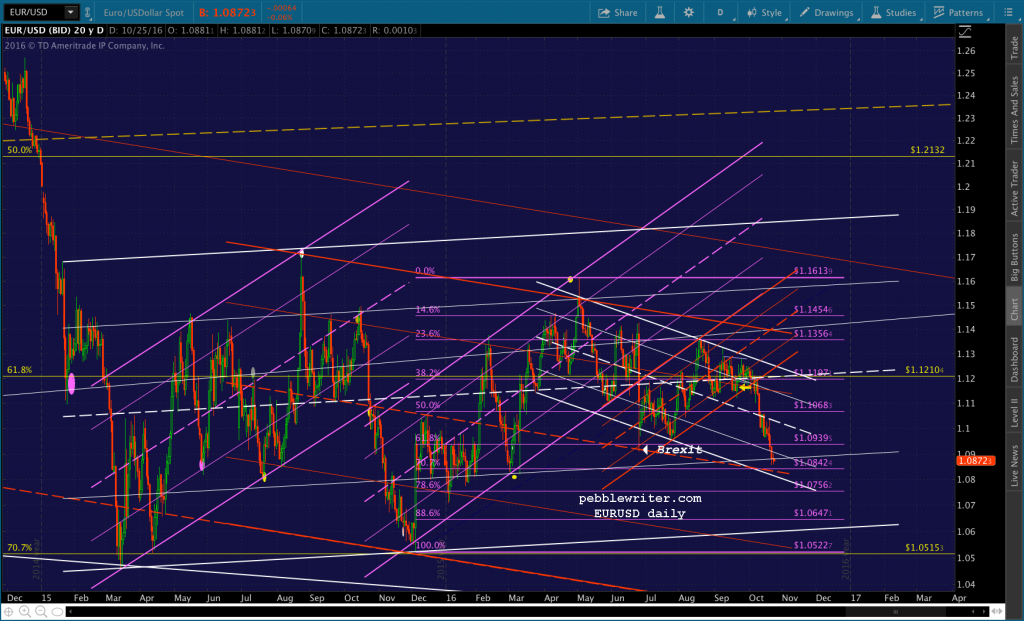This screenshot has width=1024, height=621.
Task: Click the $1.0647 Fibonacci label
Action: click(x=813, y=513)
